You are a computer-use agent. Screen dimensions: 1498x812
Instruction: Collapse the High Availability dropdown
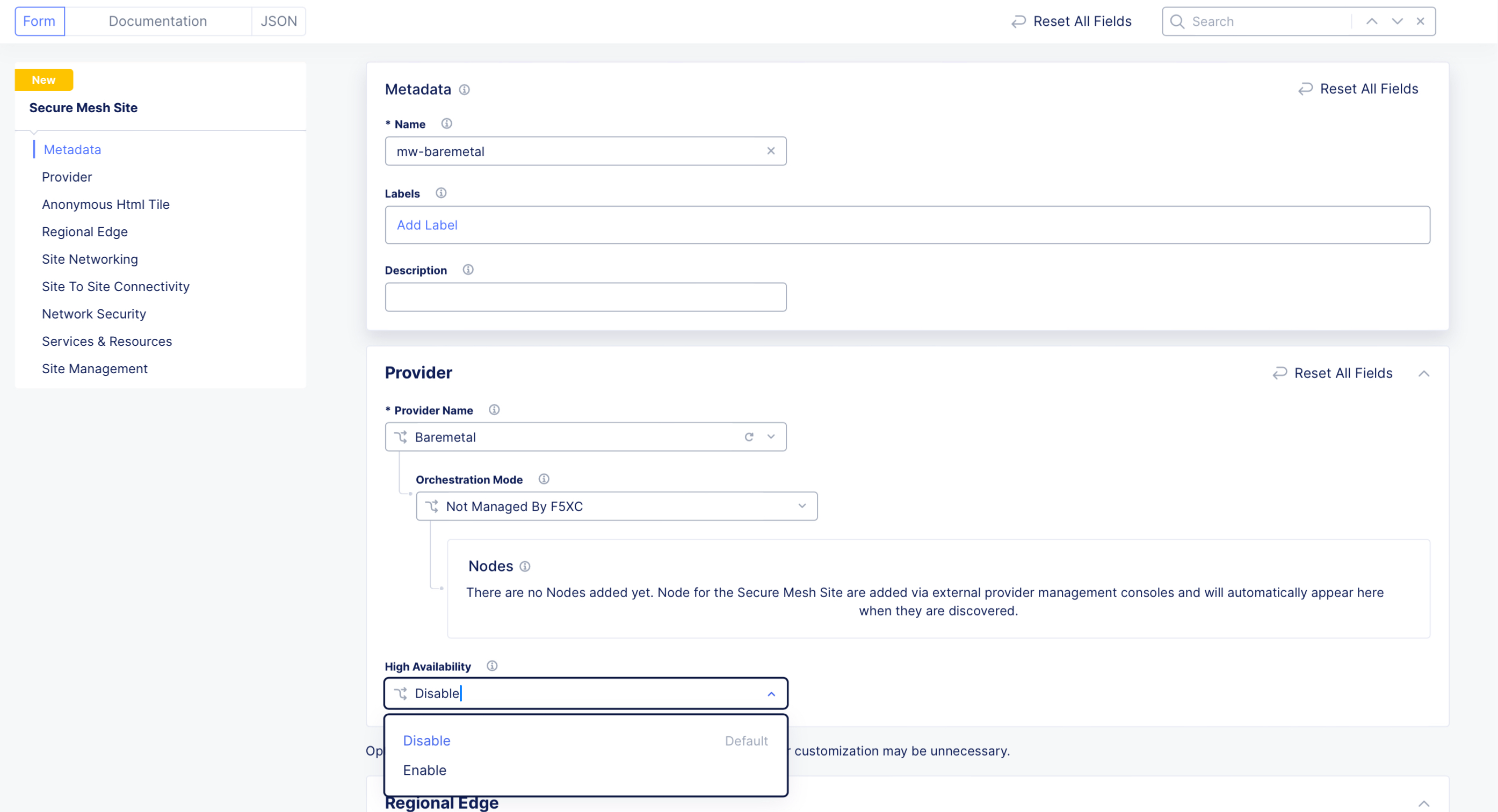tap(771, 693)
